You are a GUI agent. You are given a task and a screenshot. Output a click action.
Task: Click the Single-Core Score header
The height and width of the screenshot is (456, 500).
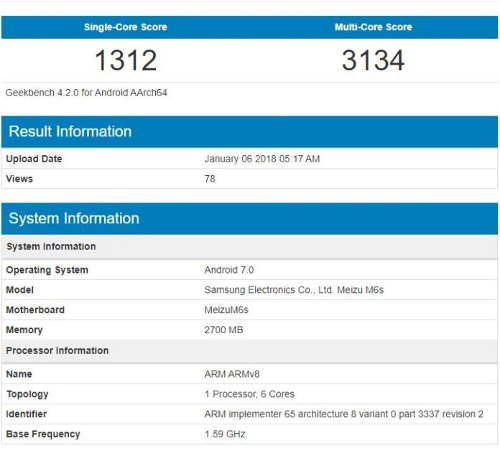(x=125, y=27)
